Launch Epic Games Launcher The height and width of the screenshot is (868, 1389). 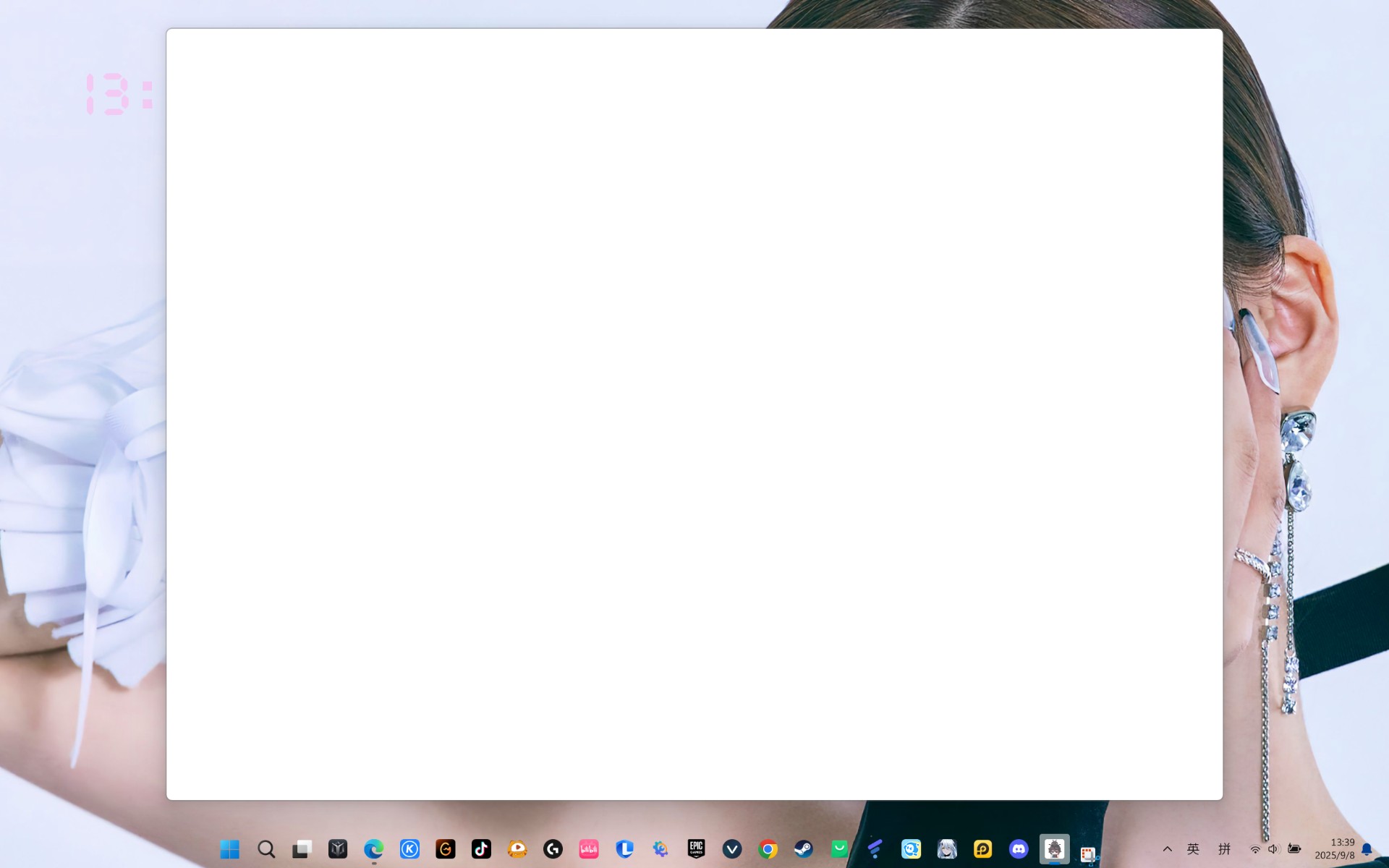696,849
